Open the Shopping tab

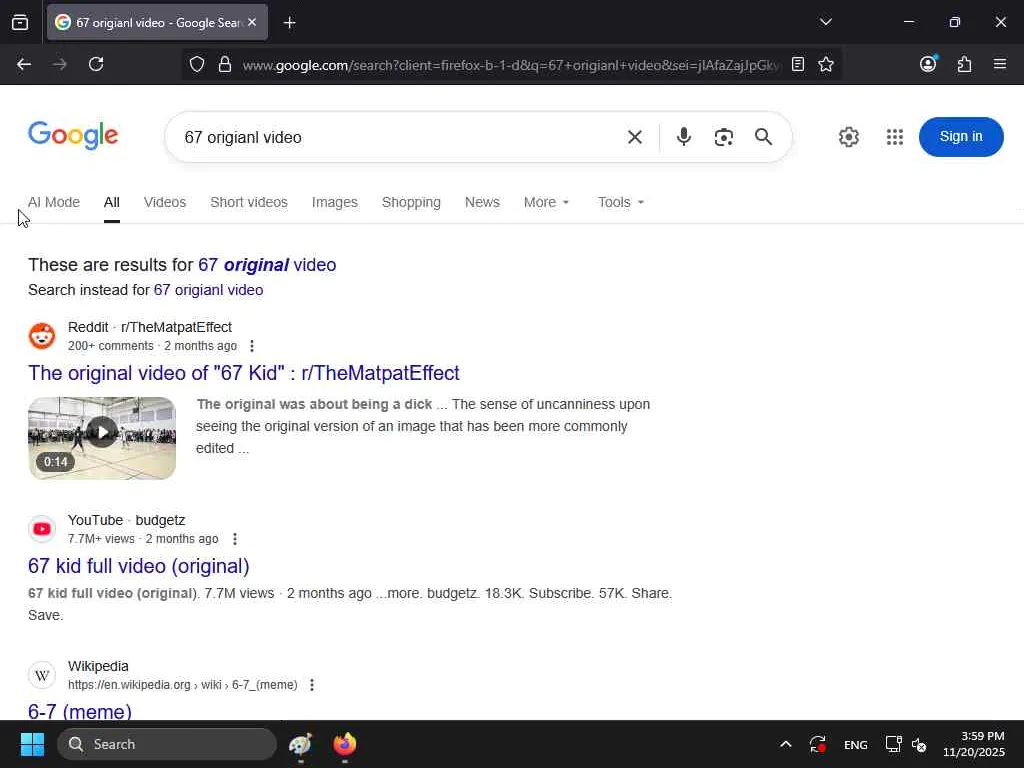coord(411,202)
